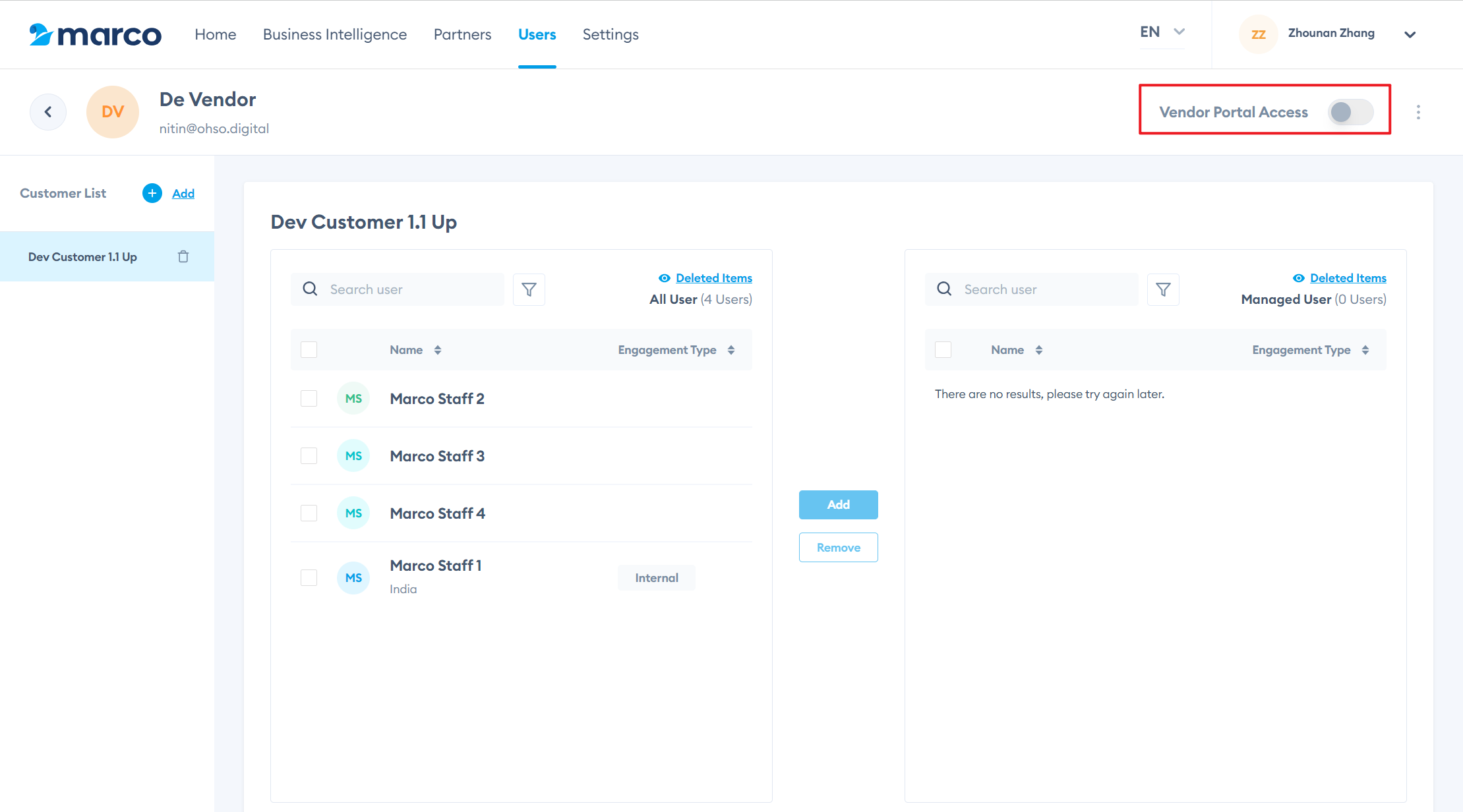
Task: Open Zhounan Zhang account menu chevron
Action: tap(1410, 34)
